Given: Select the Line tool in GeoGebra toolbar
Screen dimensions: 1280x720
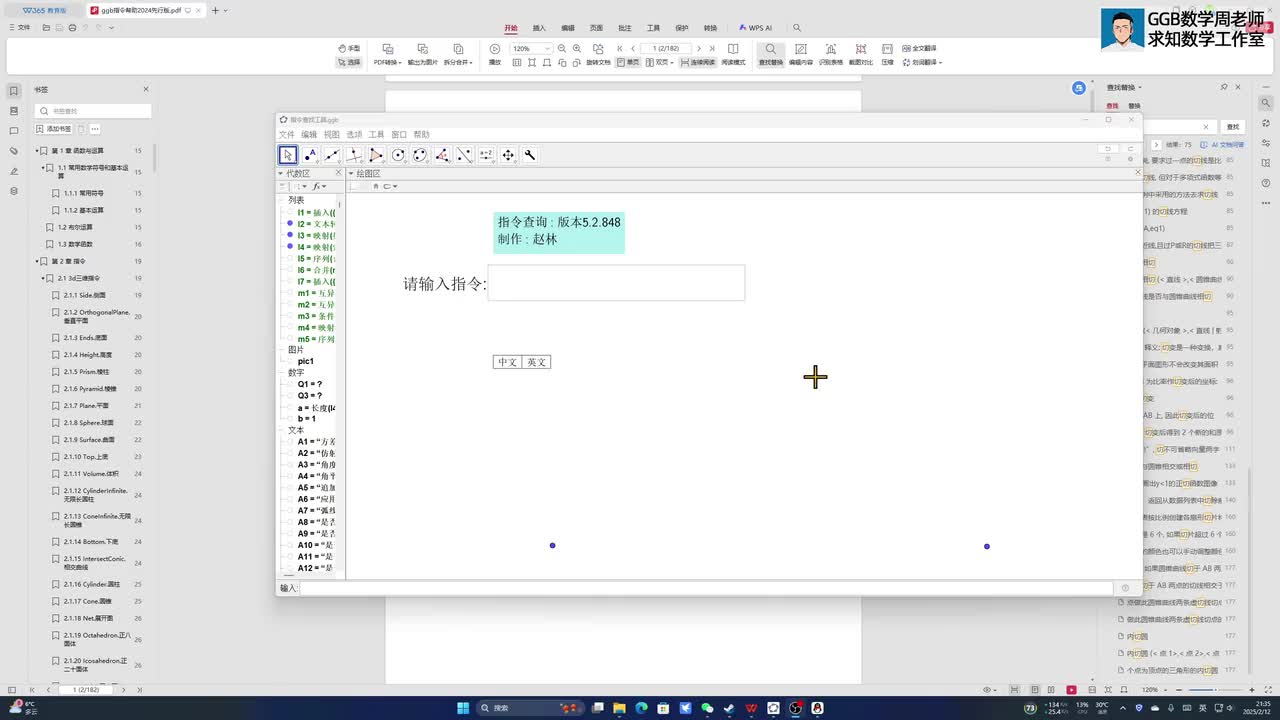Looking at the screenshot, I should click(332, 155).
